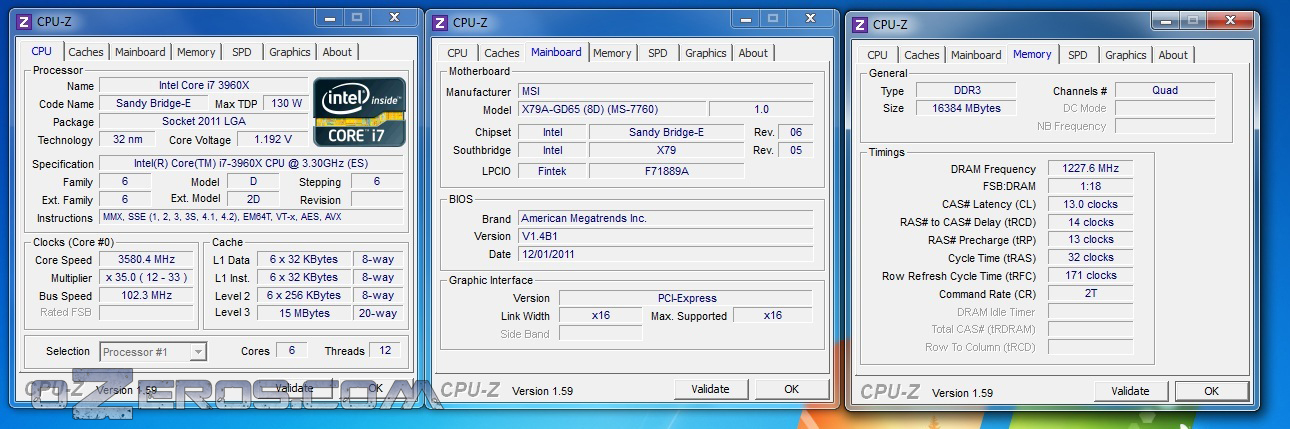Select Caches tab in the Mainboard window
Image resolution: width=1290 pixels, height=429 pixels.
pyautogui.click(x=502, y=53)
